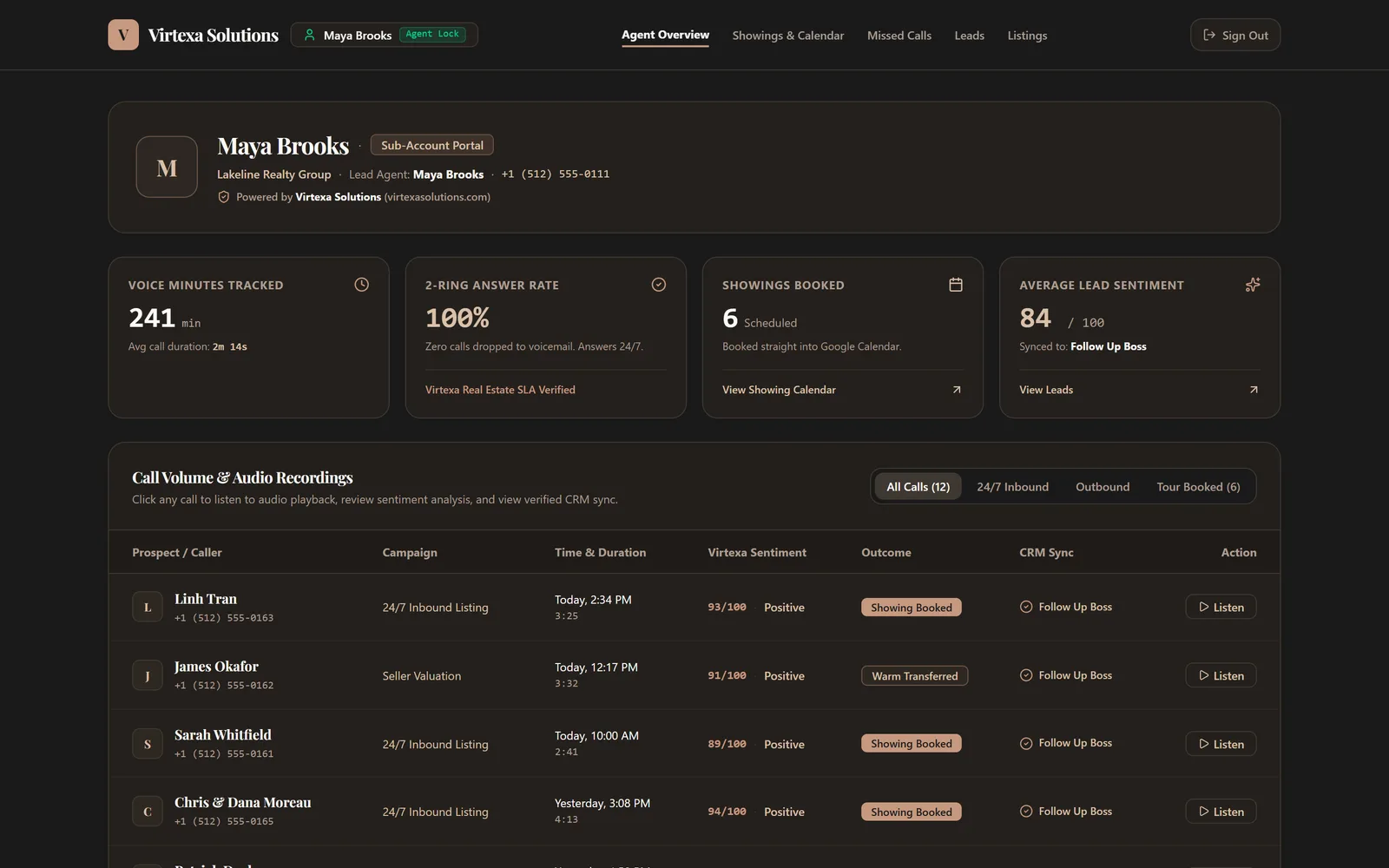Click the user icon beside Maya Brooks
Viewport: 1389px width, 868px height.
[309, 35]
